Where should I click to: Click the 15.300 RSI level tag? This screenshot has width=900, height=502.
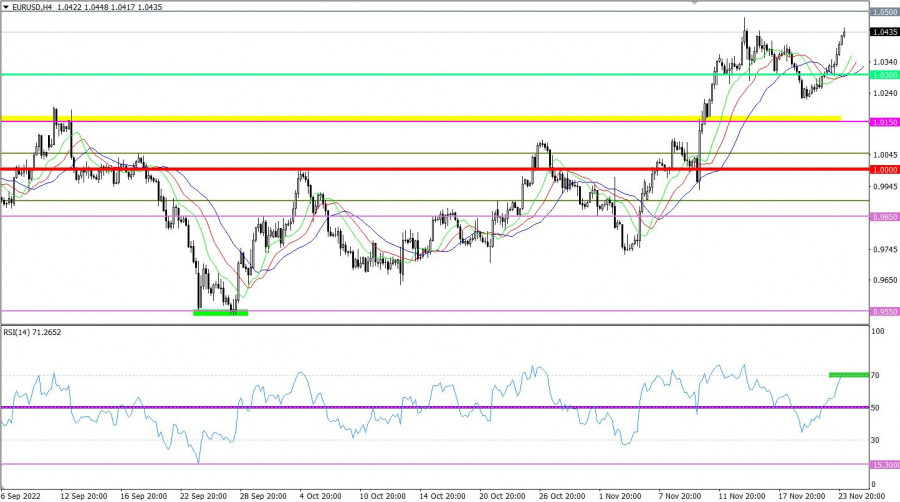point(884,465)
